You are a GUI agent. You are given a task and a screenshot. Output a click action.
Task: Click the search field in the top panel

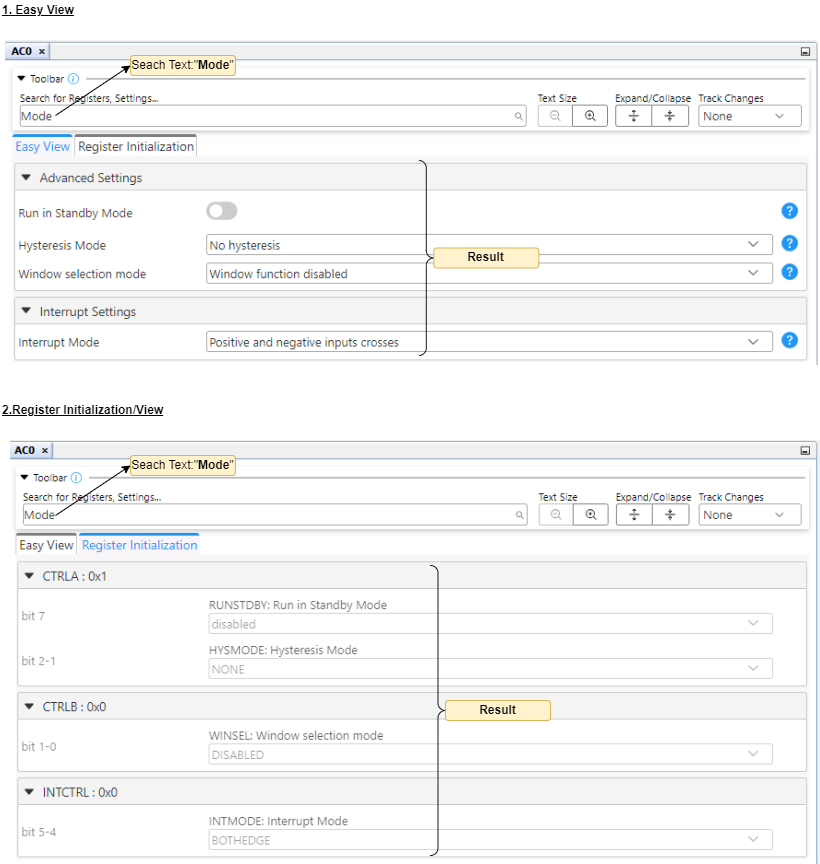pyautogui.click(x=270, y=116)
